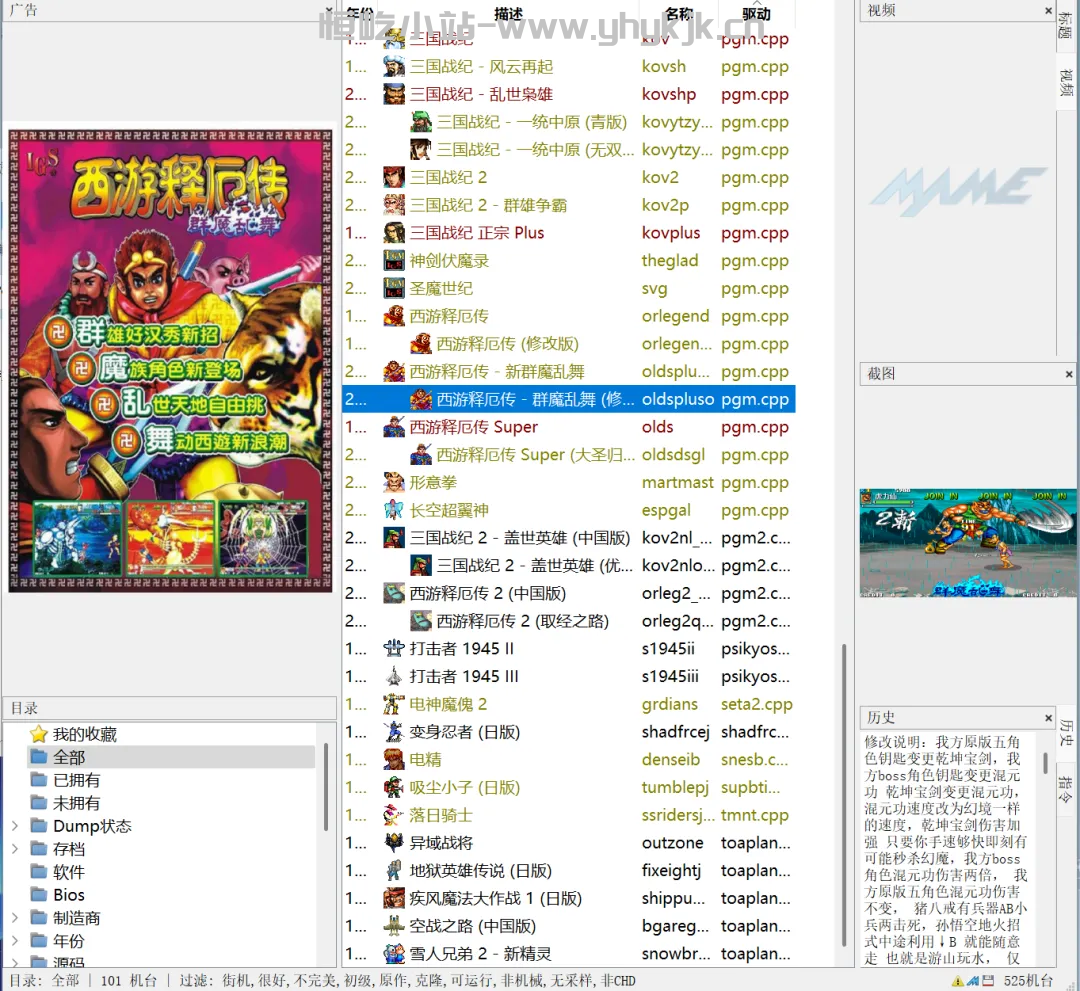Switch to the 指令 side tab
The image size is (1080, 991).
click(1066, 789)
